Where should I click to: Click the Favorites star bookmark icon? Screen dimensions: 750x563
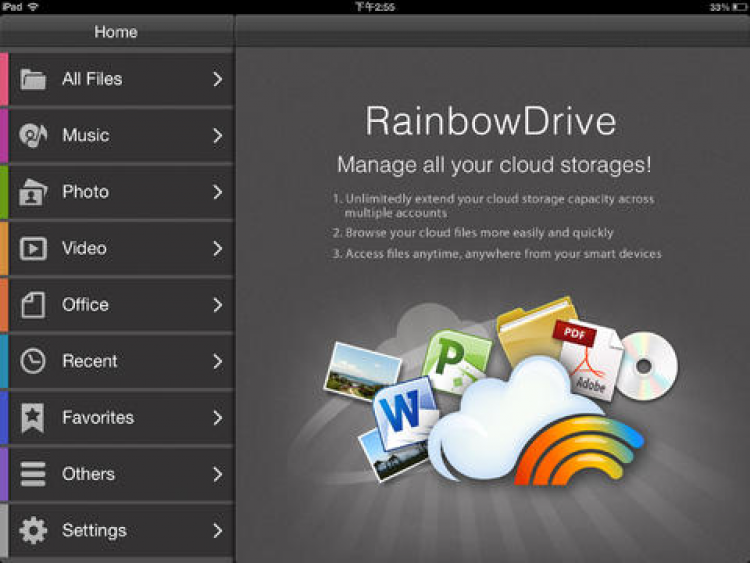(33, 418)
